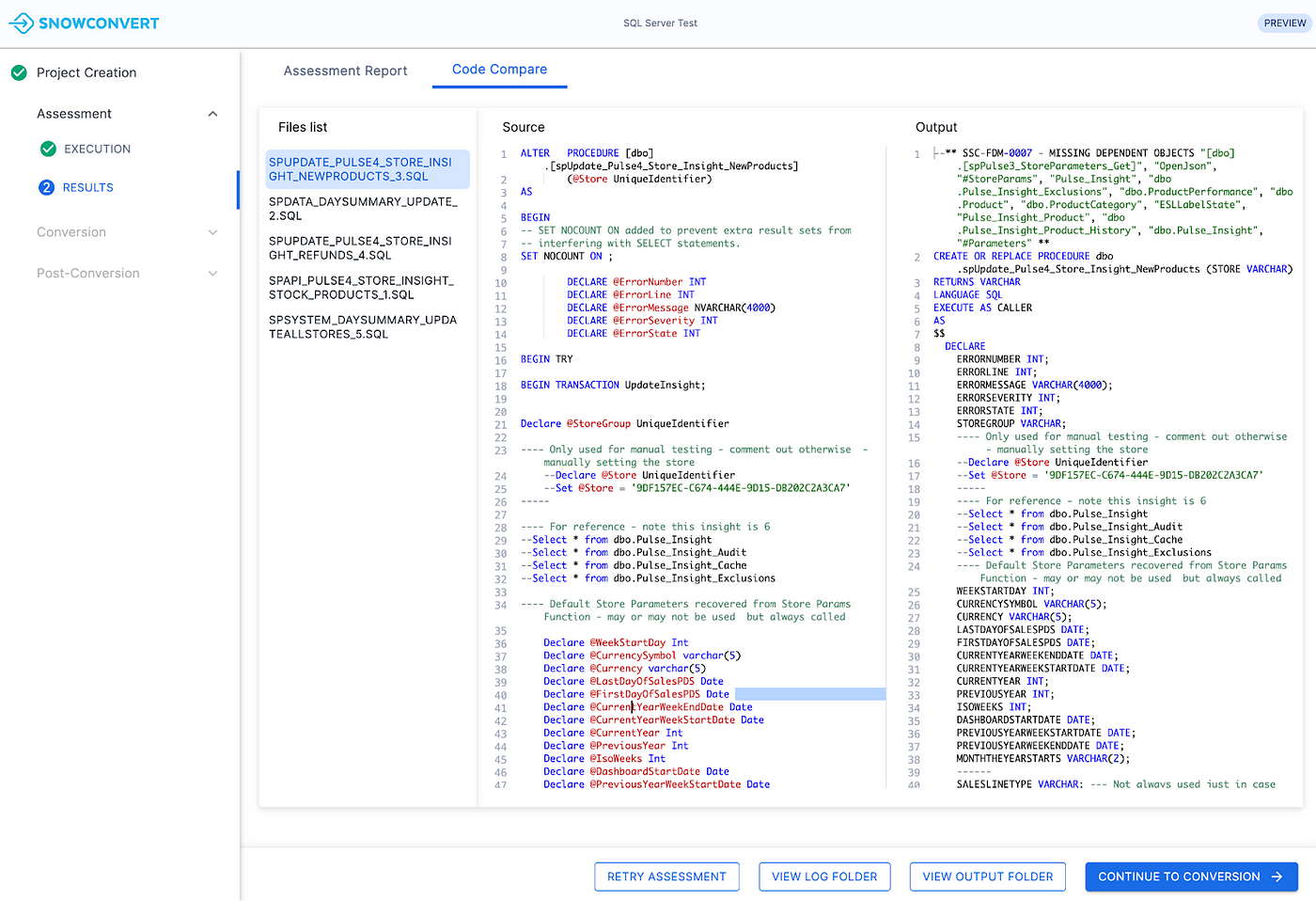Viewport: 1316px width, 901px height.
Task: Click output line 'WEEKSTARTDAY INT;'
Action: (x=1004, y=591)
